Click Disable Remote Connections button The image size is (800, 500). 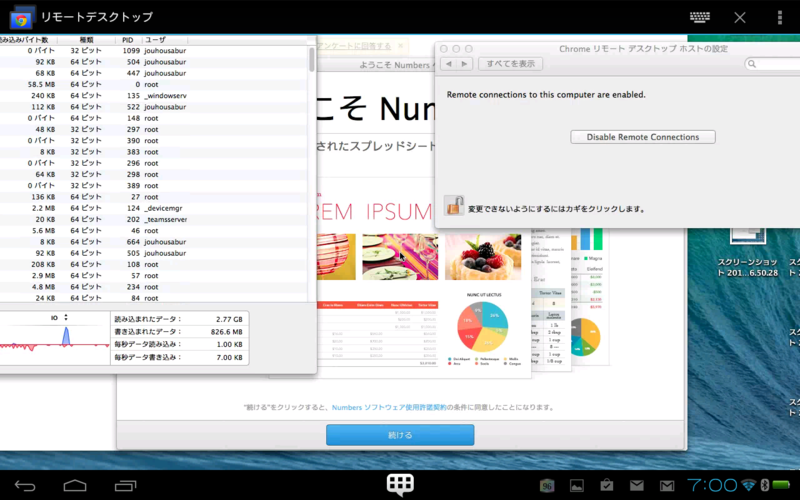click(643, 137)
